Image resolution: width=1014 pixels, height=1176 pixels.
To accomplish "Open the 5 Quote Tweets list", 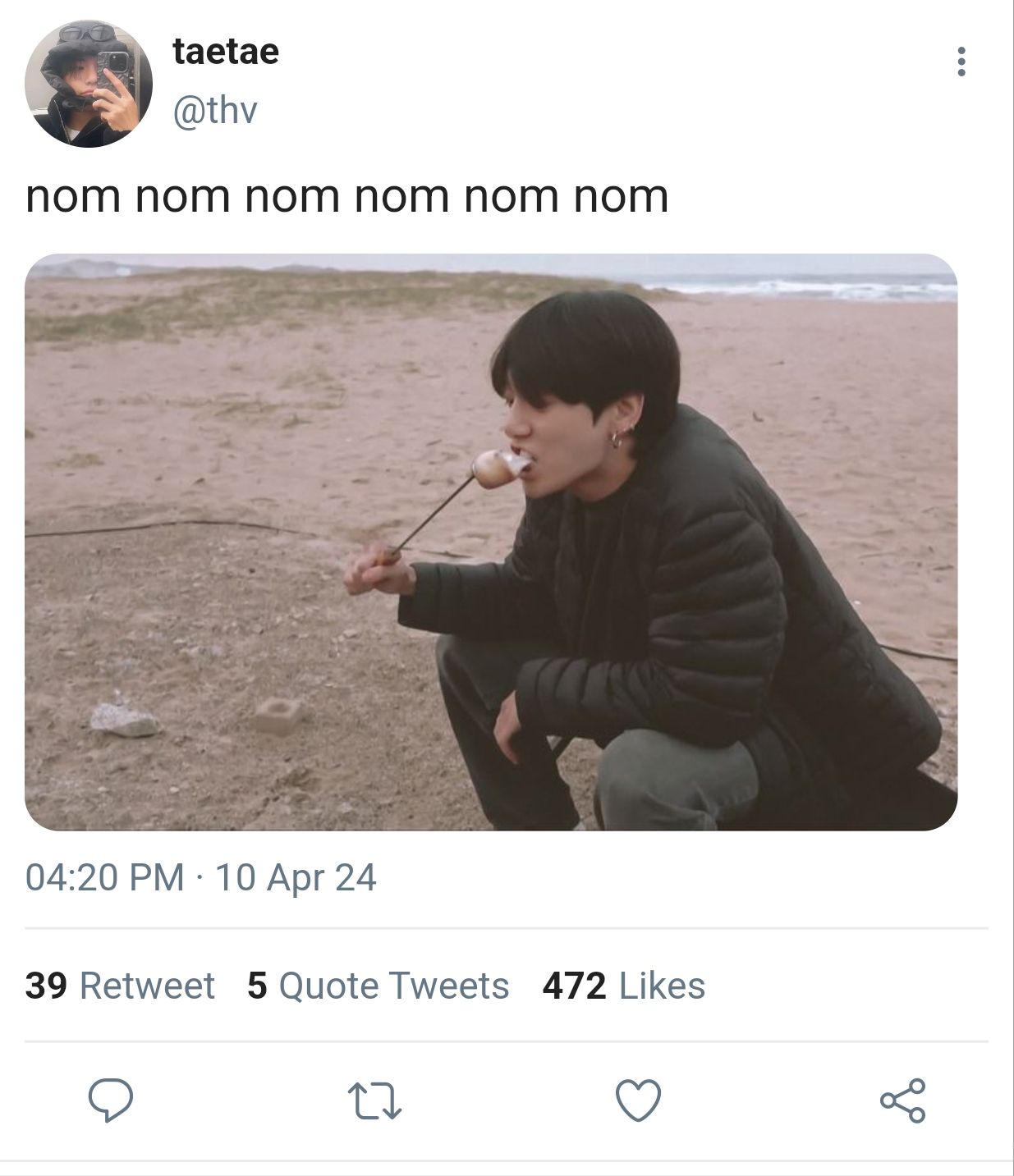I will tap(378, 986).
